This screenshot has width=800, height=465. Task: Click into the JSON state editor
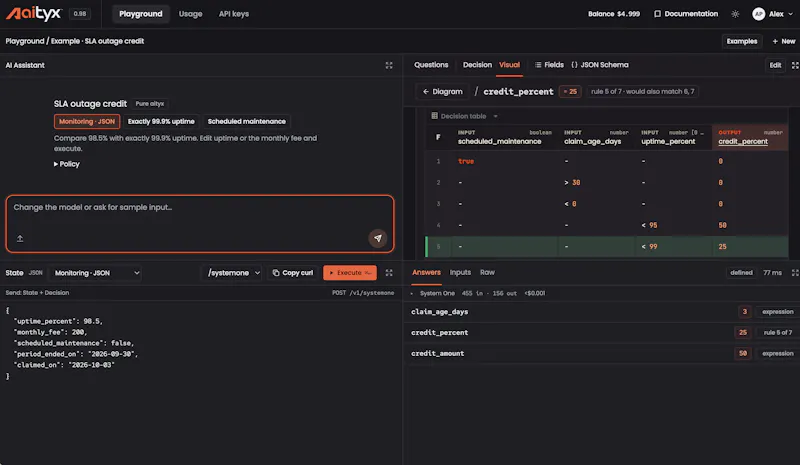pos(201,382)
